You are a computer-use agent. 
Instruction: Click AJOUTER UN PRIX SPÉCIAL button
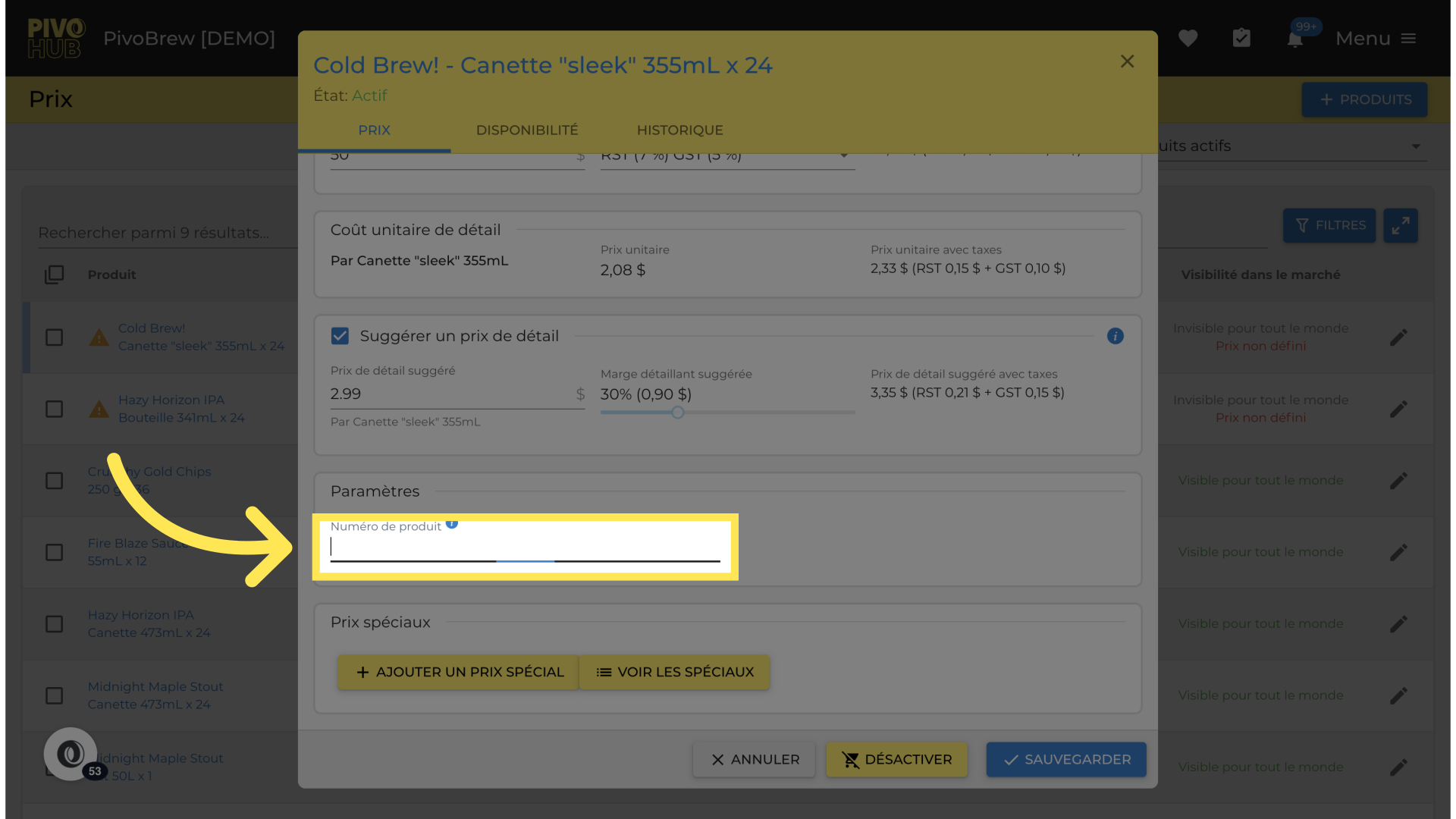point(459,673)
